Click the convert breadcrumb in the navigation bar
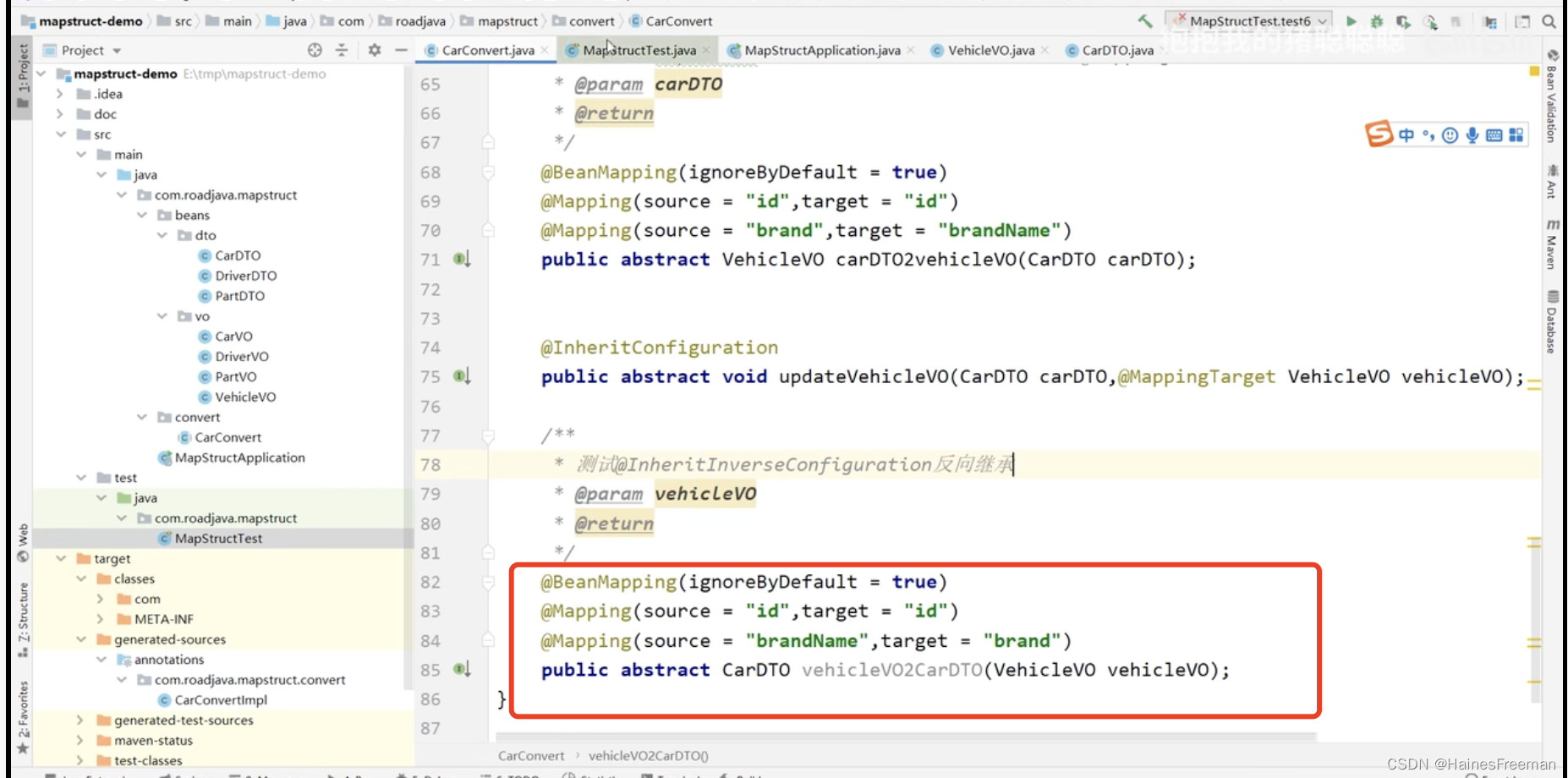Image resolution: width=1568 pixels, height=778 pixels. tap(584, 21)
